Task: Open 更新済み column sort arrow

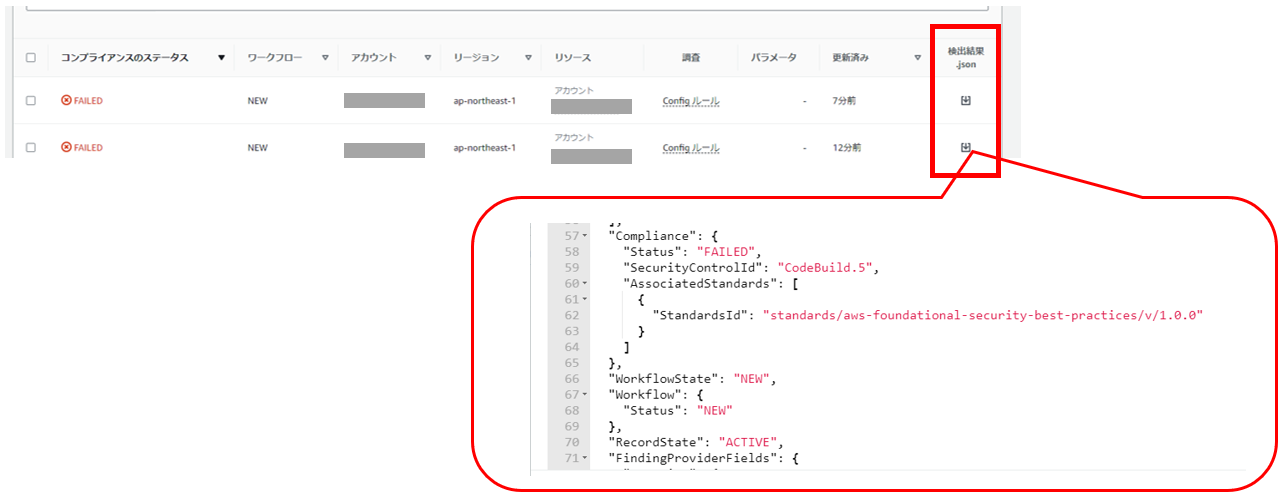Action: 918,58
